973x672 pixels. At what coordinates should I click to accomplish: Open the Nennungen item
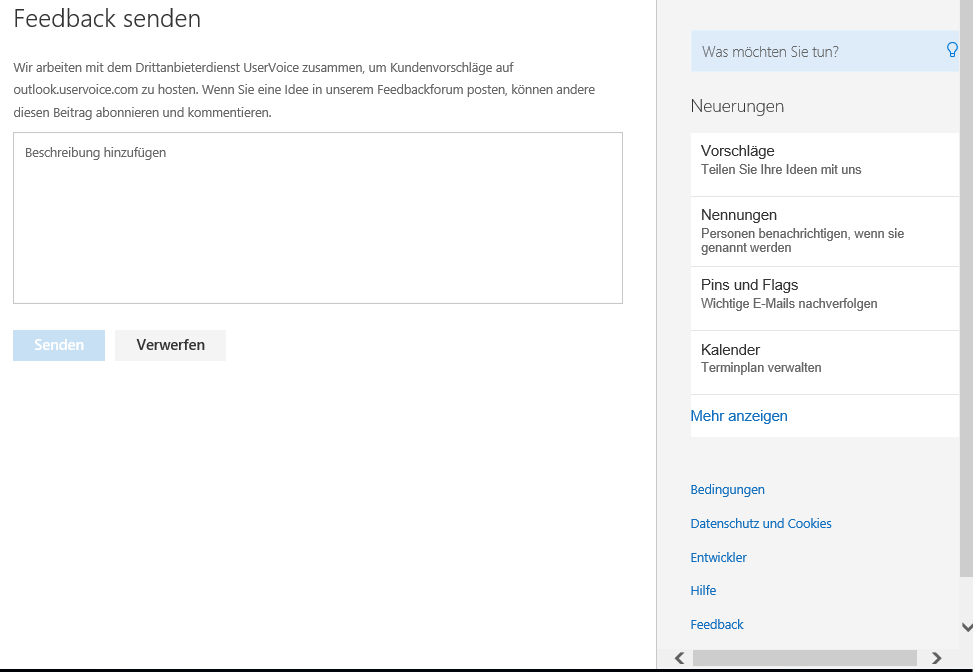(x=825, y=231)
